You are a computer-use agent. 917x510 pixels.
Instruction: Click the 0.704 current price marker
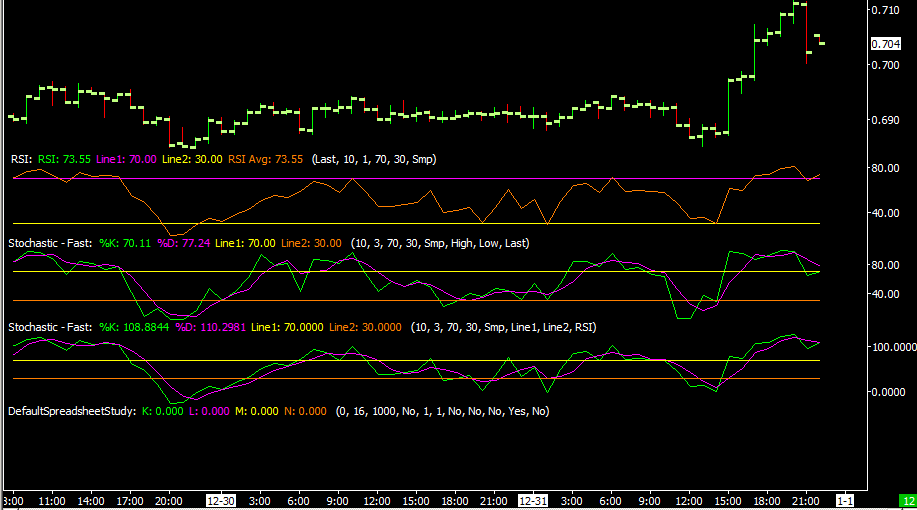[x=885, y=44]
